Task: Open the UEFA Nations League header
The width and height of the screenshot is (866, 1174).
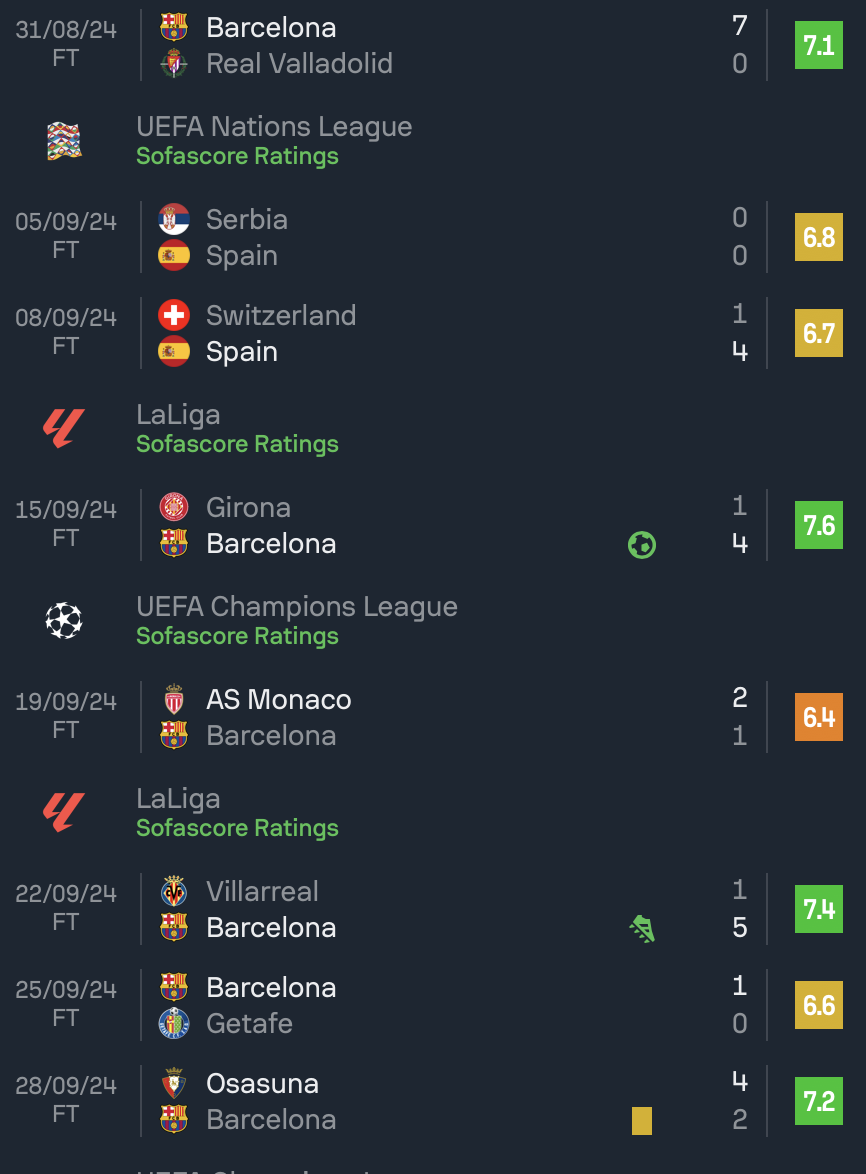Action: (274, 127)
